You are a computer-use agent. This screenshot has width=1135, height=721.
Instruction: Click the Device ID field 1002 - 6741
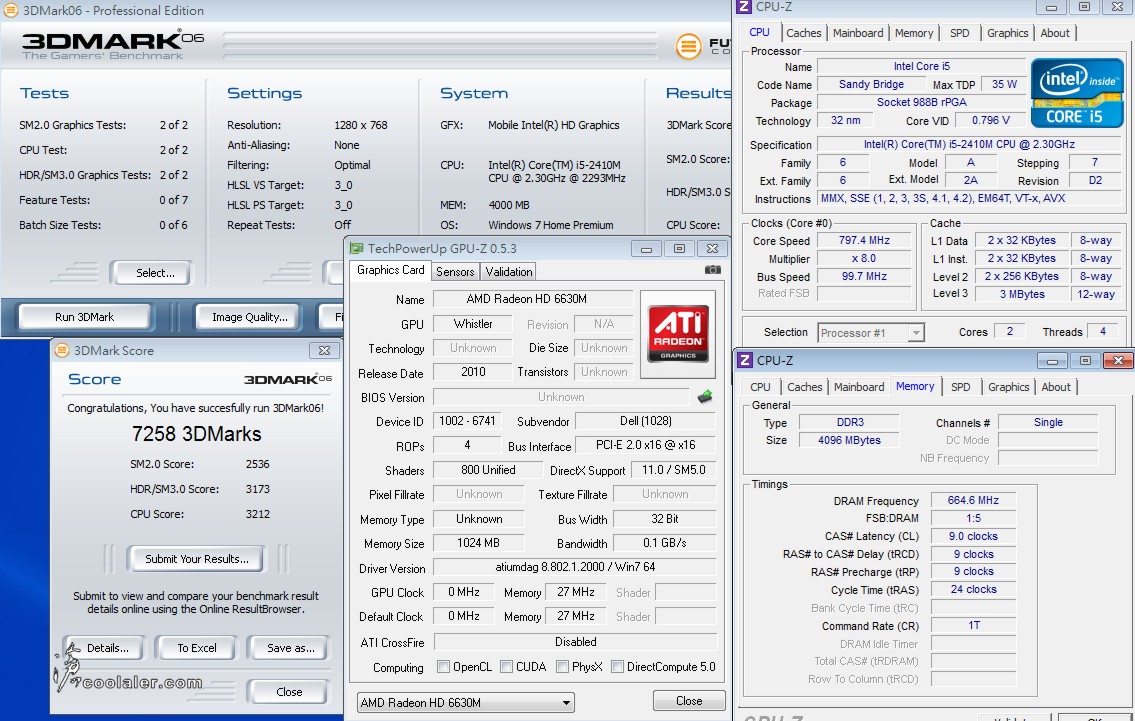point(467,421)
